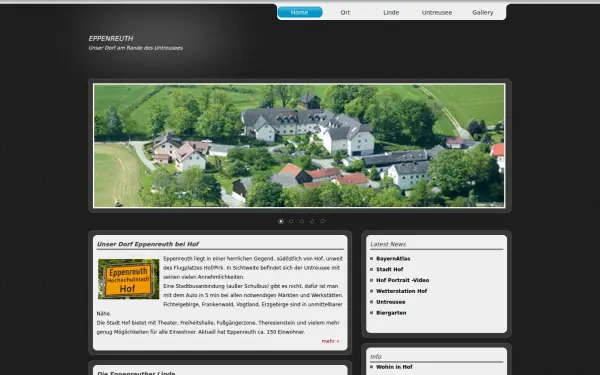The height and width of the screenshot is (375, 600).
Task: Open the Wohin in Hof link
Action: tap(394, 367)
